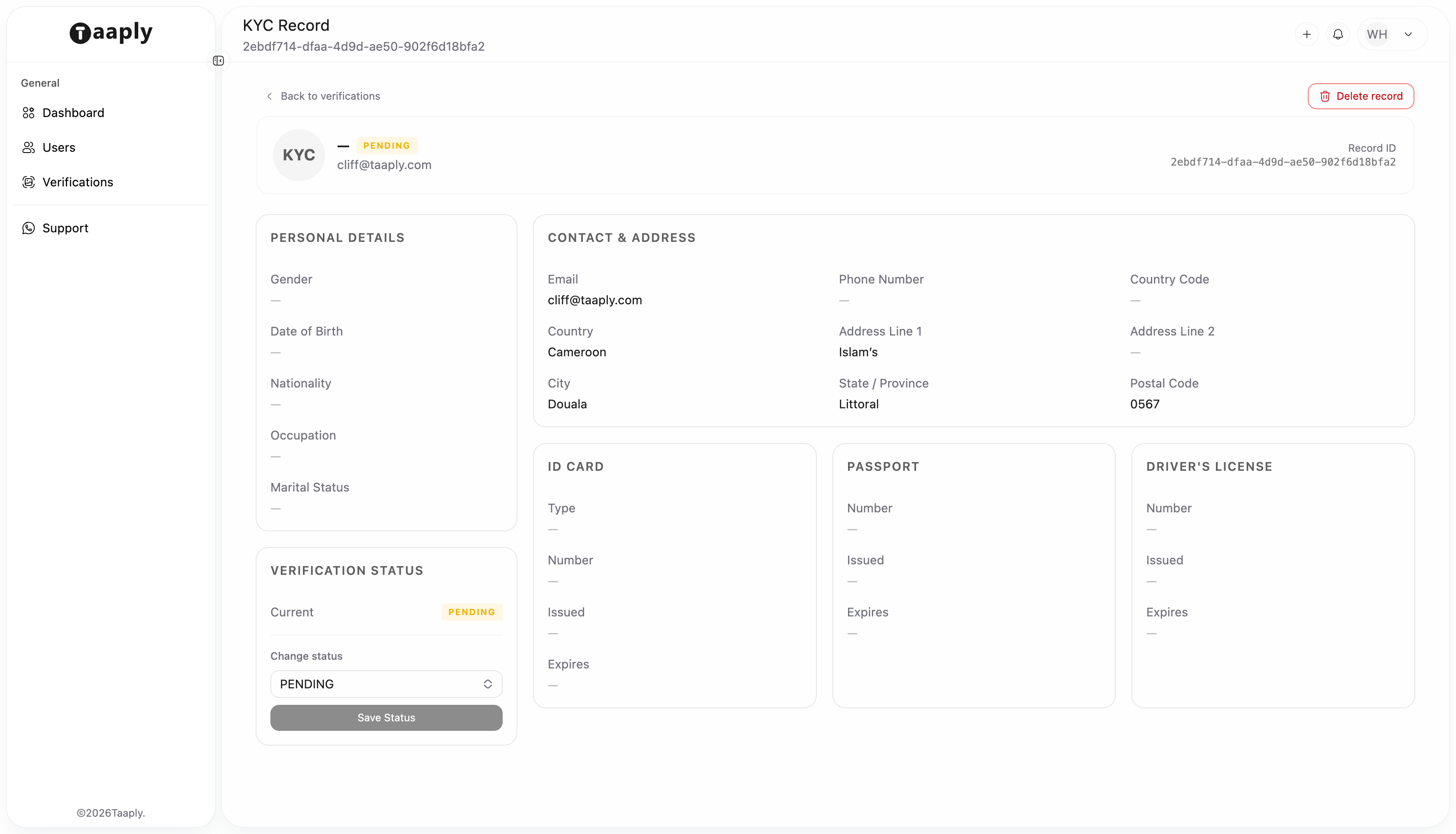Image resolution: width=1456 pixels, height=834 pixels.
Task: Click the Support phone icon in sidebar
Action: click(29, 228)
